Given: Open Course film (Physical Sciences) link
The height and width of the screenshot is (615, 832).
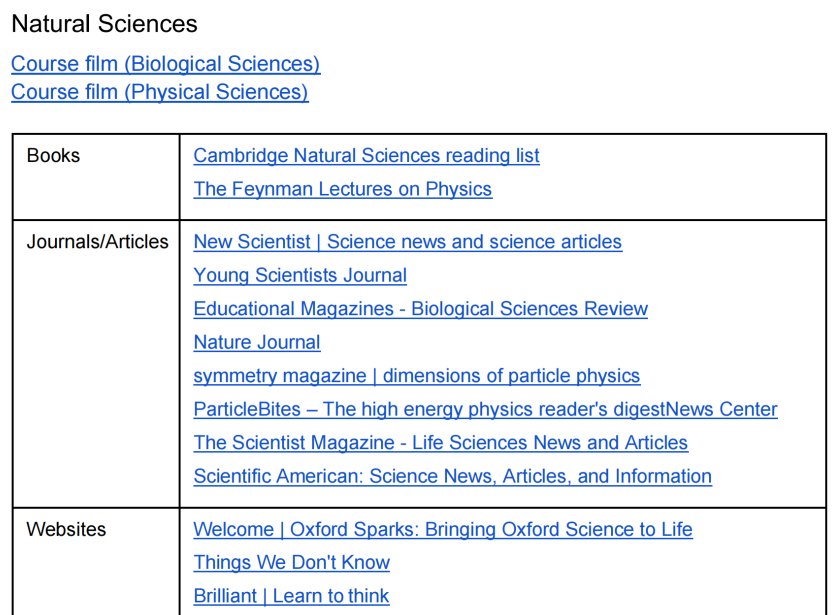Looking at the screenshot, I should coord(160,92).
